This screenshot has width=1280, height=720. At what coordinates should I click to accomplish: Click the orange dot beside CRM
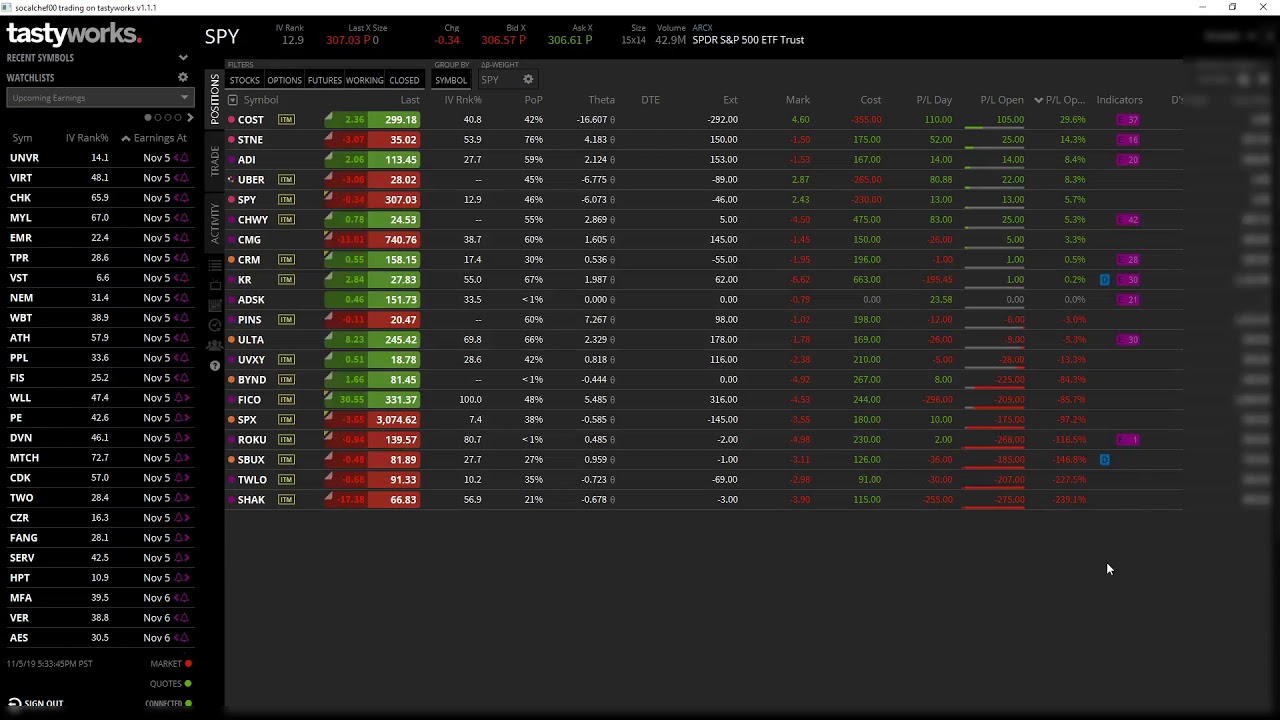(x=231, y=260)
